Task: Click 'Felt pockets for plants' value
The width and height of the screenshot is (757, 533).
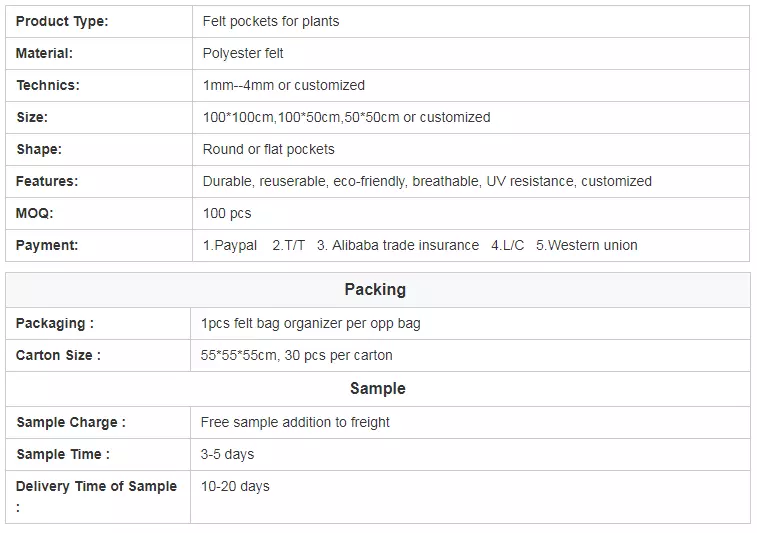Action: 270,21
